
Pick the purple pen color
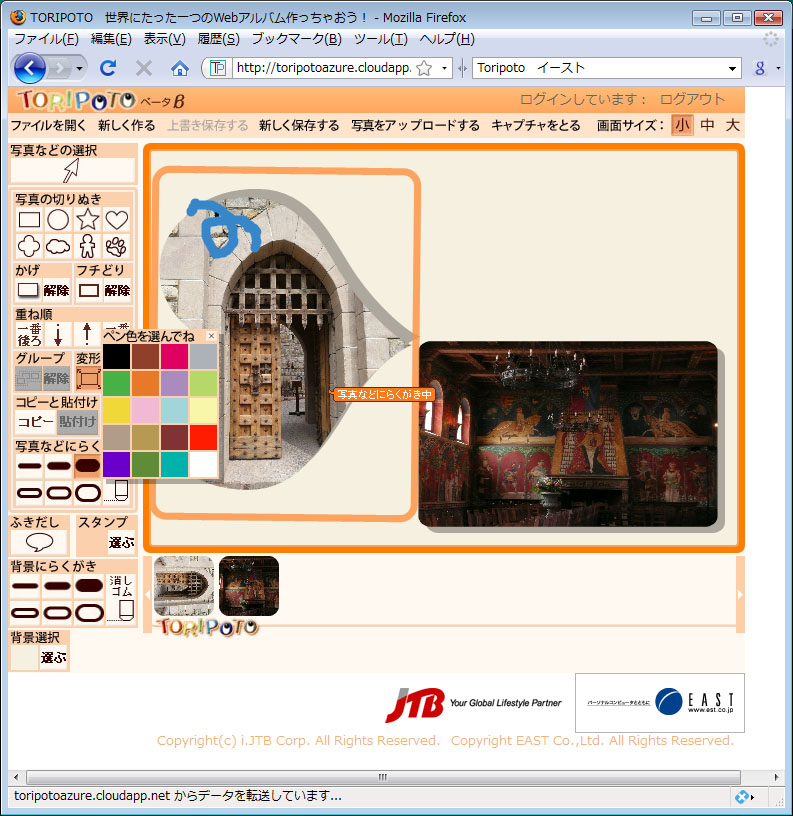(117, 464)
